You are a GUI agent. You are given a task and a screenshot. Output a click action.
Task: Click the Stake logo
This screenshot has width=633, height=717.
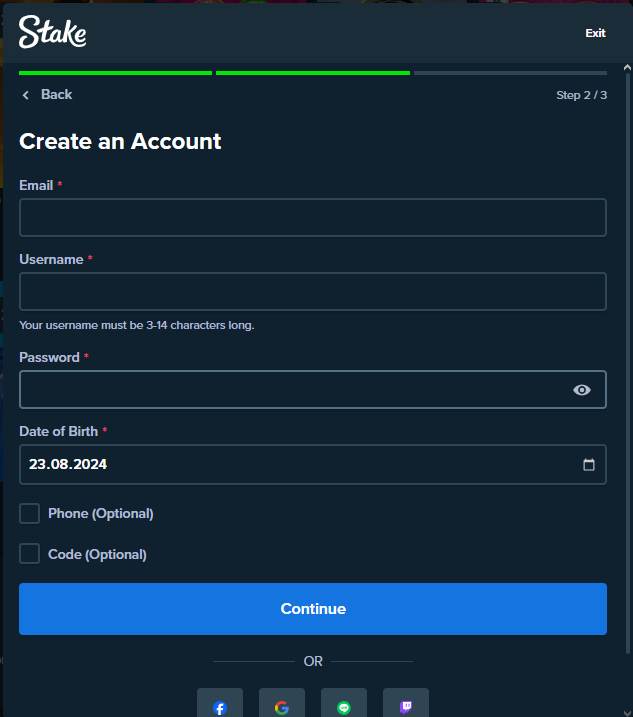pos(53,32)
